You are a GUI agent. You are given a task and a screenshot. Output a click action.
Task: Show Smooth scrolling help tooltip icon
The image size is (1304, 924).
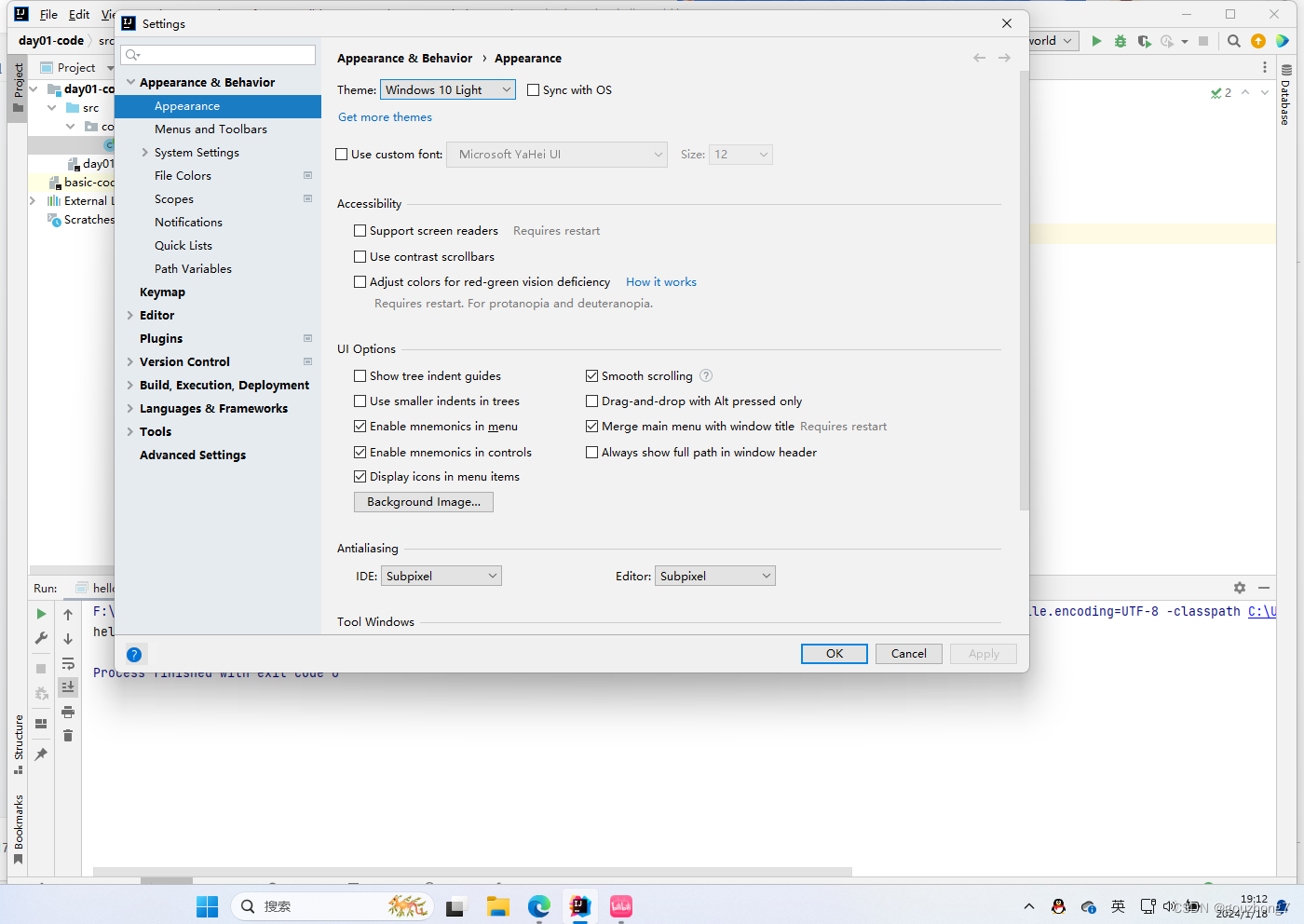coord(706,375)
